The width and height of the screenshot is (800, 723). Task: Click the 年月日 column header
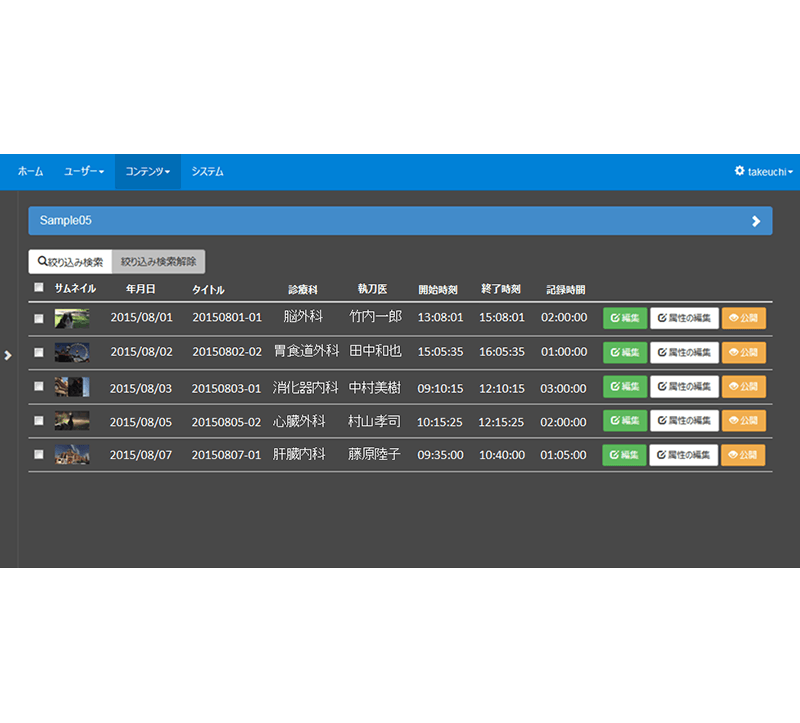[141, 289]
